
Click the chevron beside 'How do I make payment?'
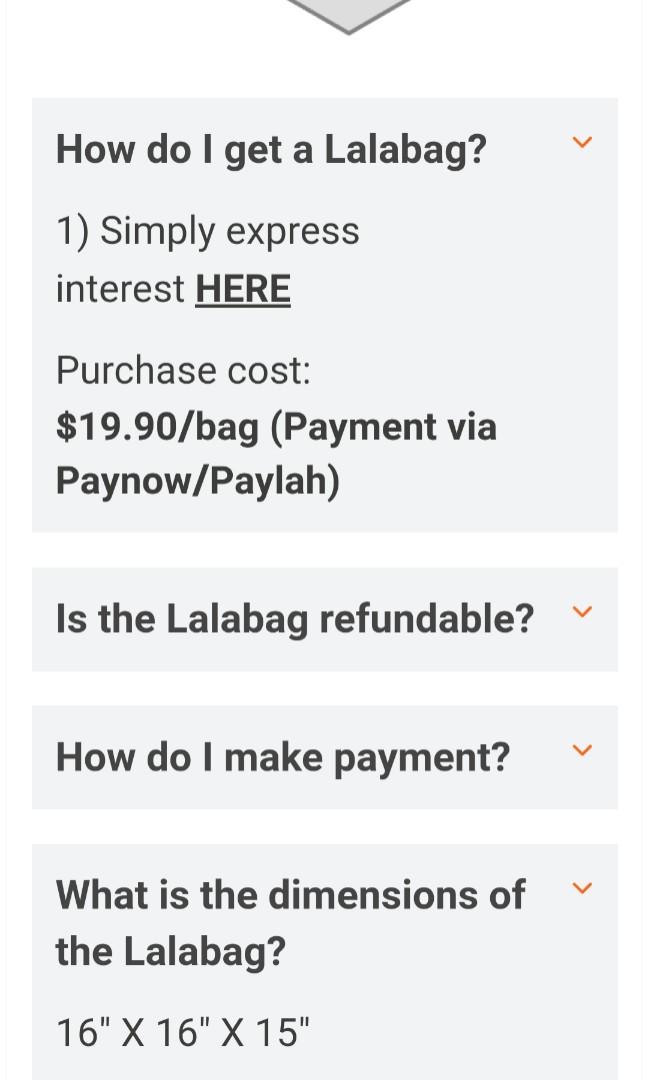click(582, 749)
